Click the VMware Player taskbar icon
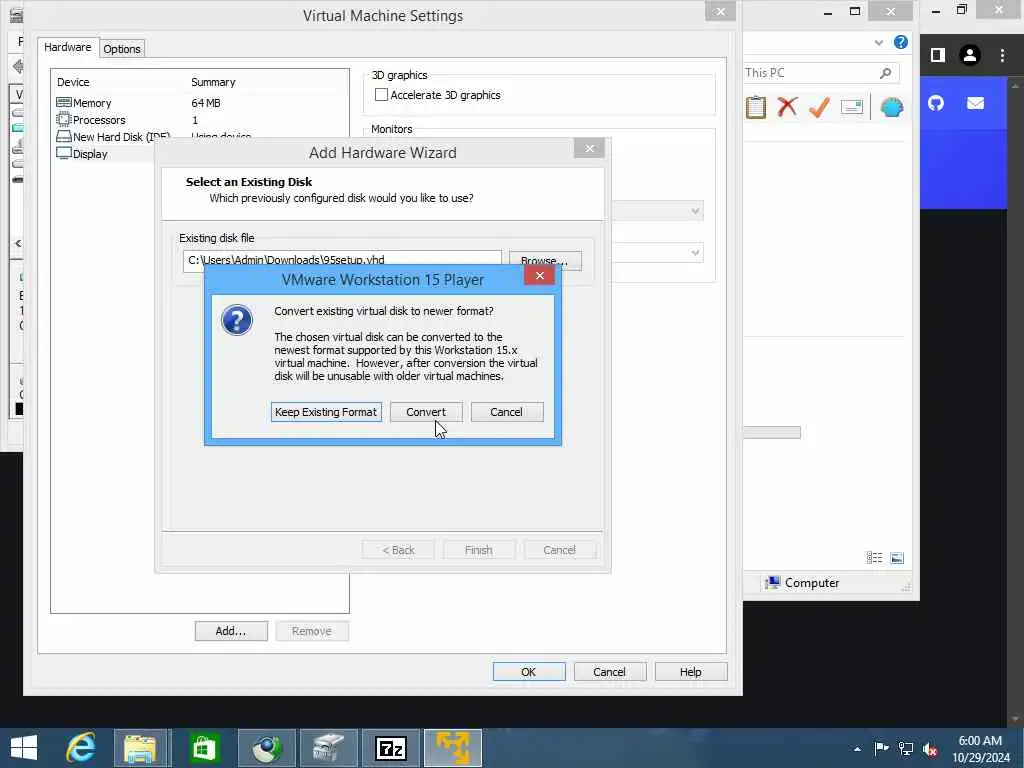Viewport: 1024px width, 768px height. point(453,748)
